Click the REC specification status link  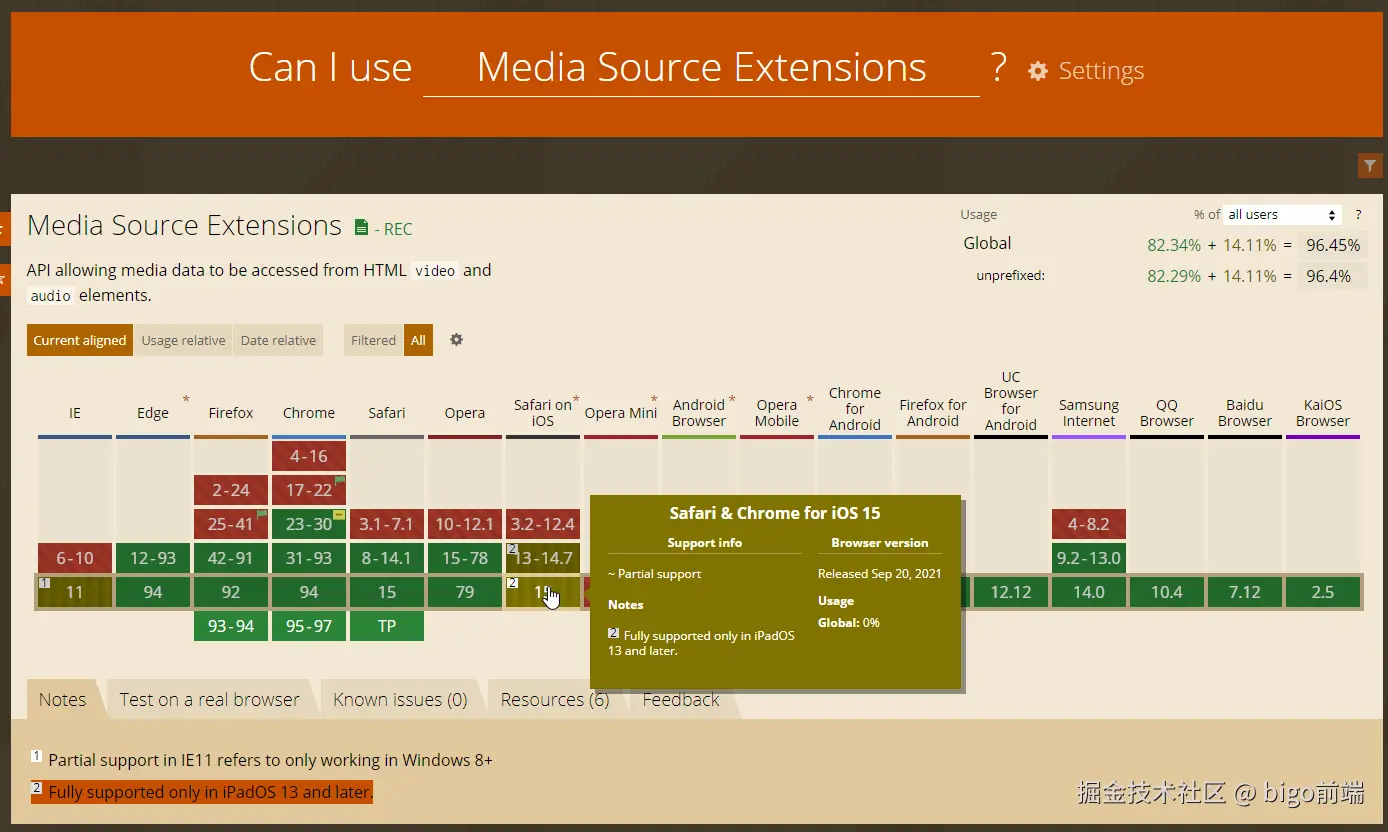point(398,229)
